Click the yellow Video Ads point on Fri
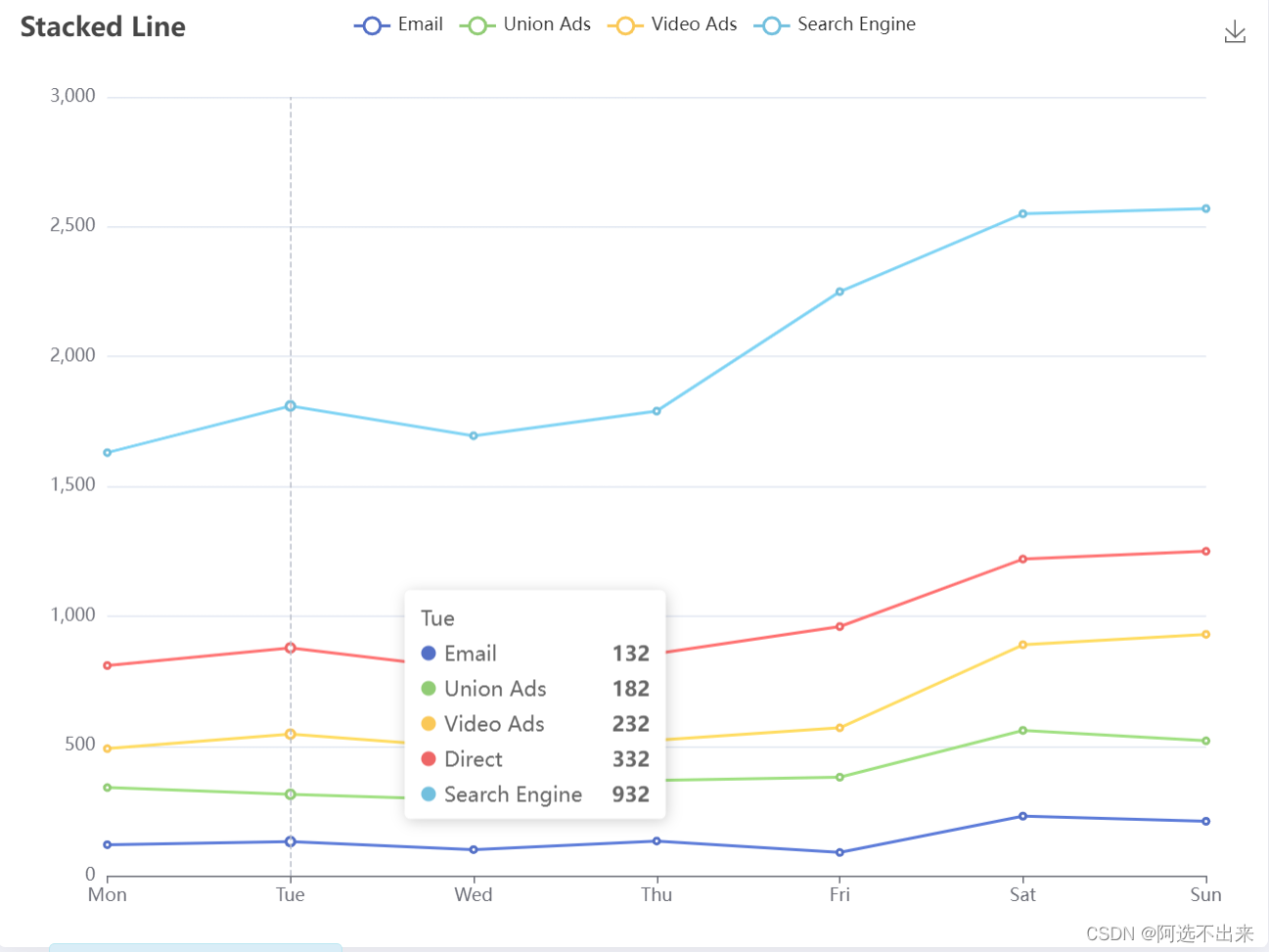Screen dimensions: 1269x952 click(x=839, y=728)
